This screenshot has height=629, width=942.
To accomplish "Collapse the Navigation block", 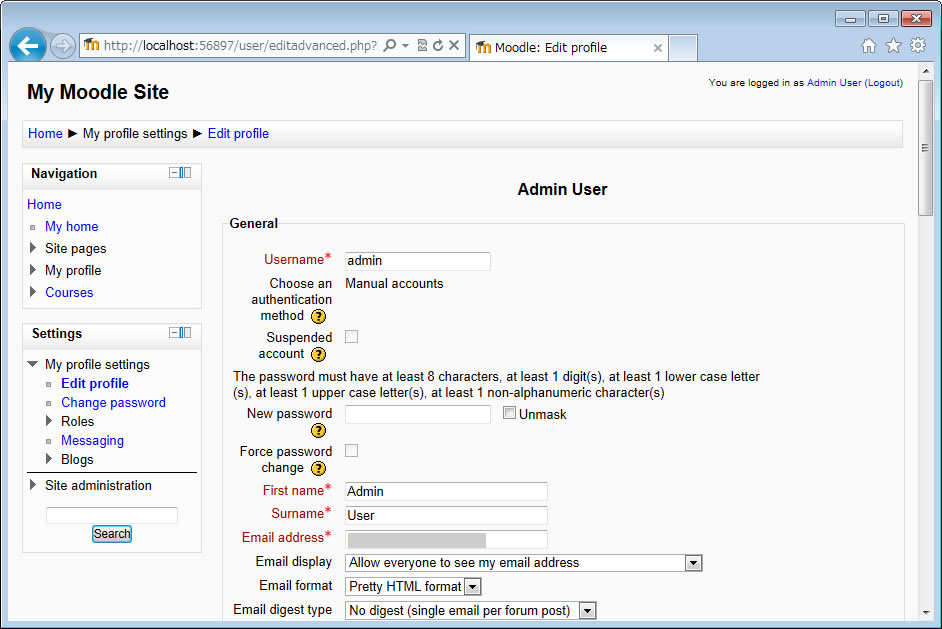I will [174, 173].
